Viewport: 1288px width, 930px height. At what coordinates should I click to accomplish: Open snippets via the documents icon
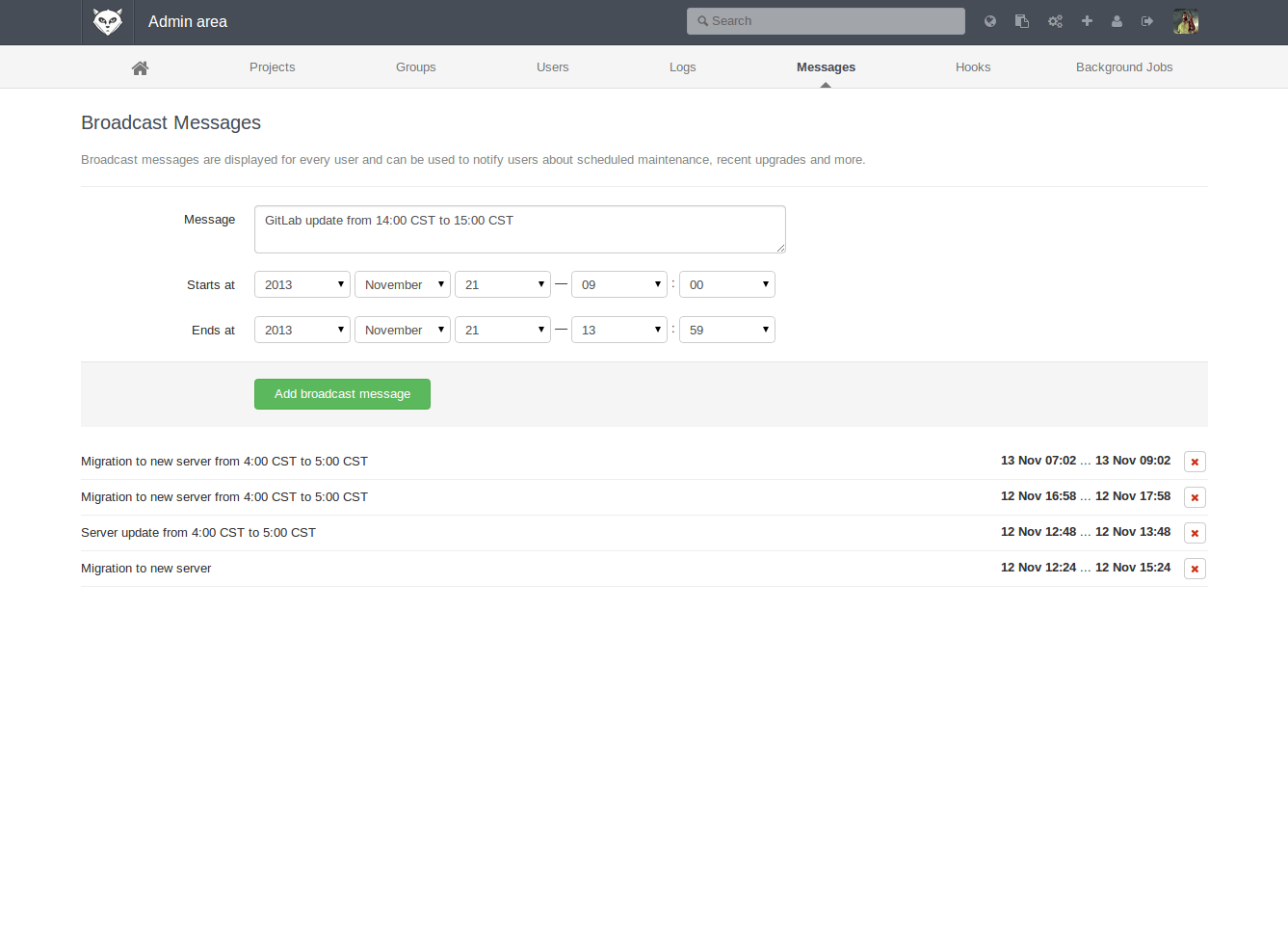point(1022,21)
